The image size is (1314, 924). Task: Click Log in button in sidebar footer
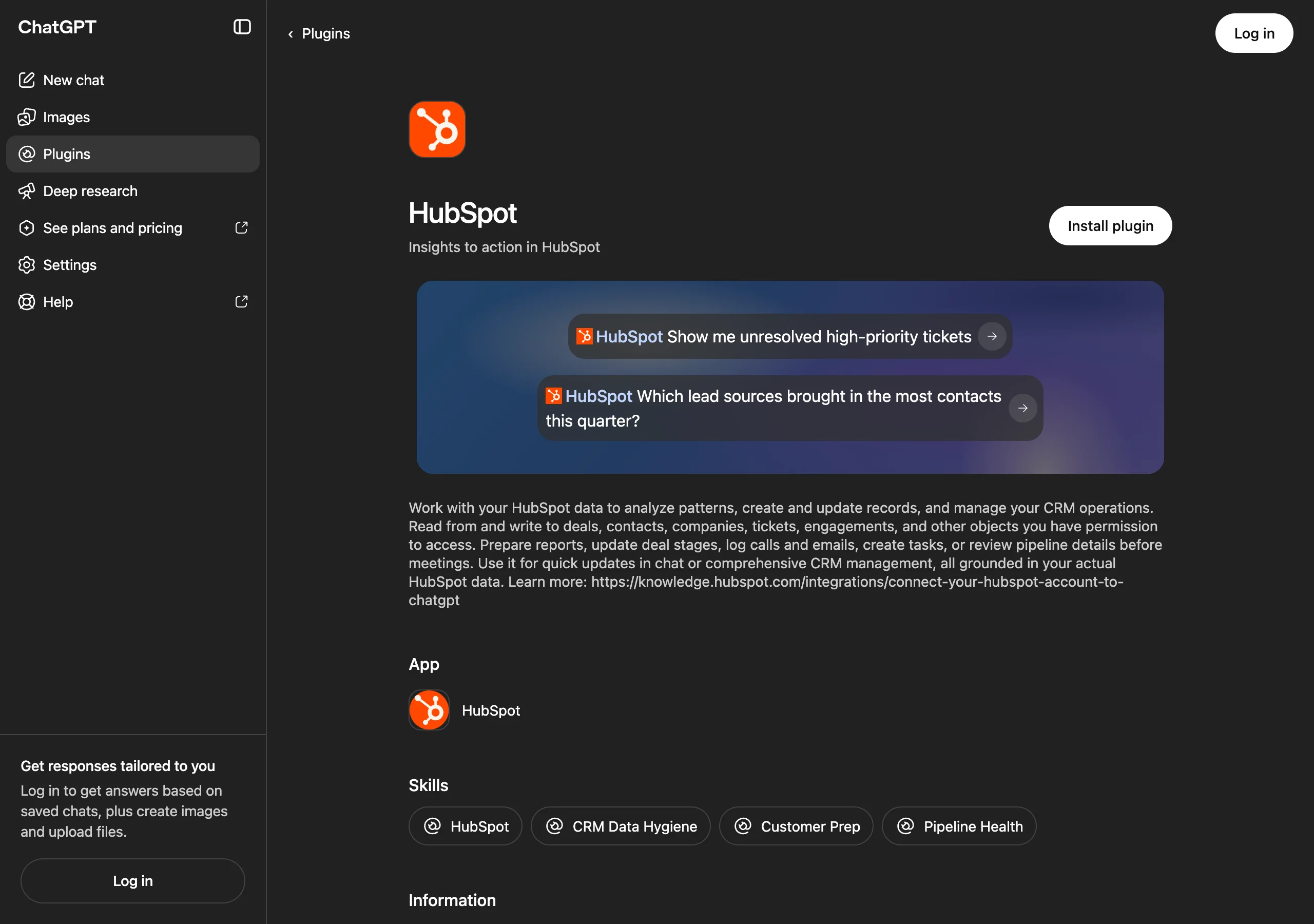point(133,881)
